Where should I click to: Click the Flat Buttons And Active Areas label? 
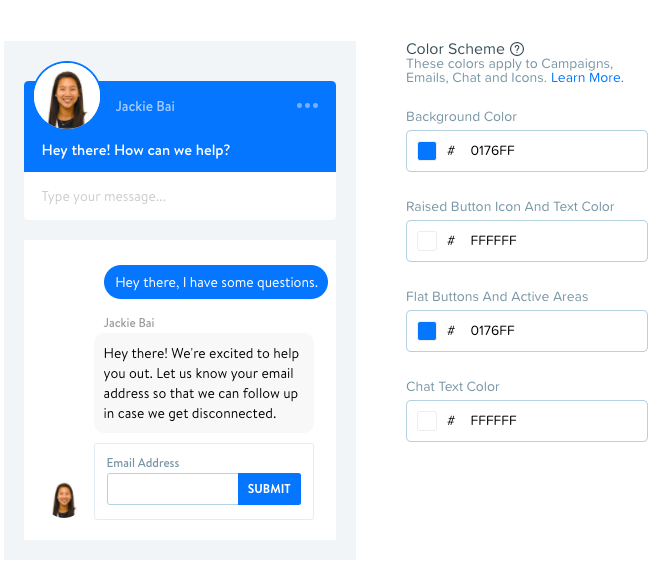coord(497,297)
